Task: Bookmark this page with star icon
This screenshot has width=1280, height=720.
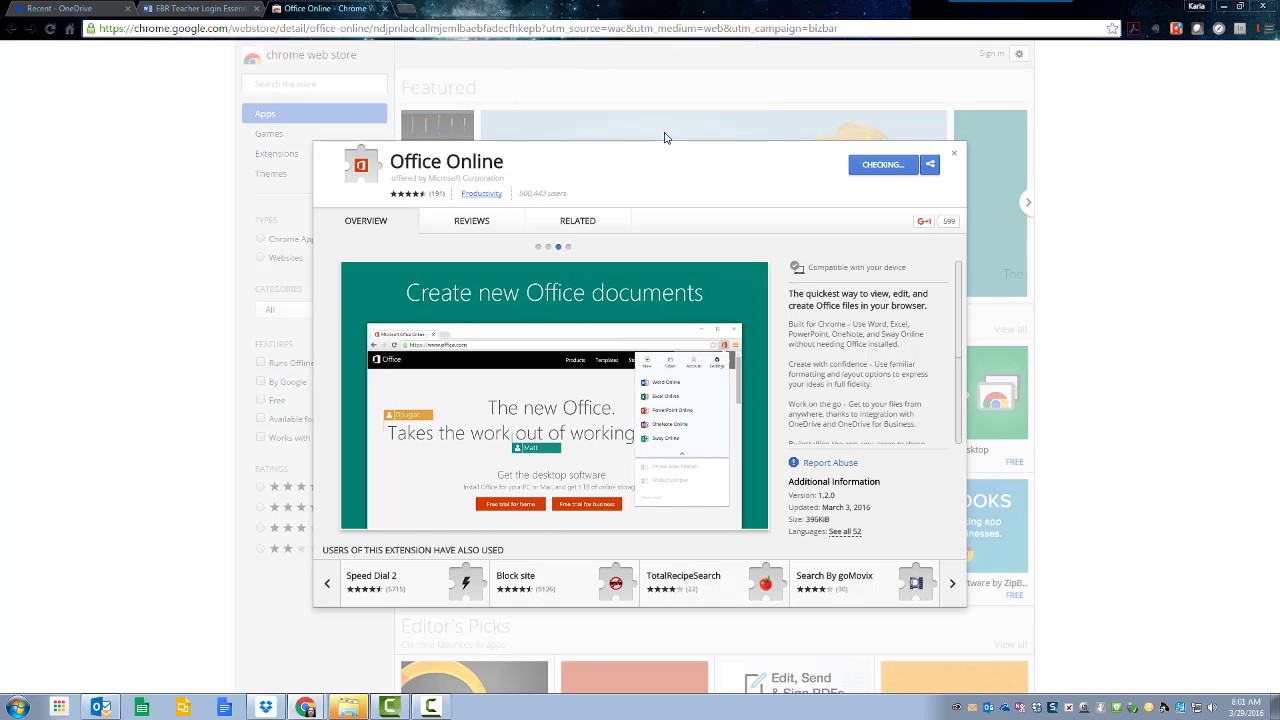Action: point(1112,29)
